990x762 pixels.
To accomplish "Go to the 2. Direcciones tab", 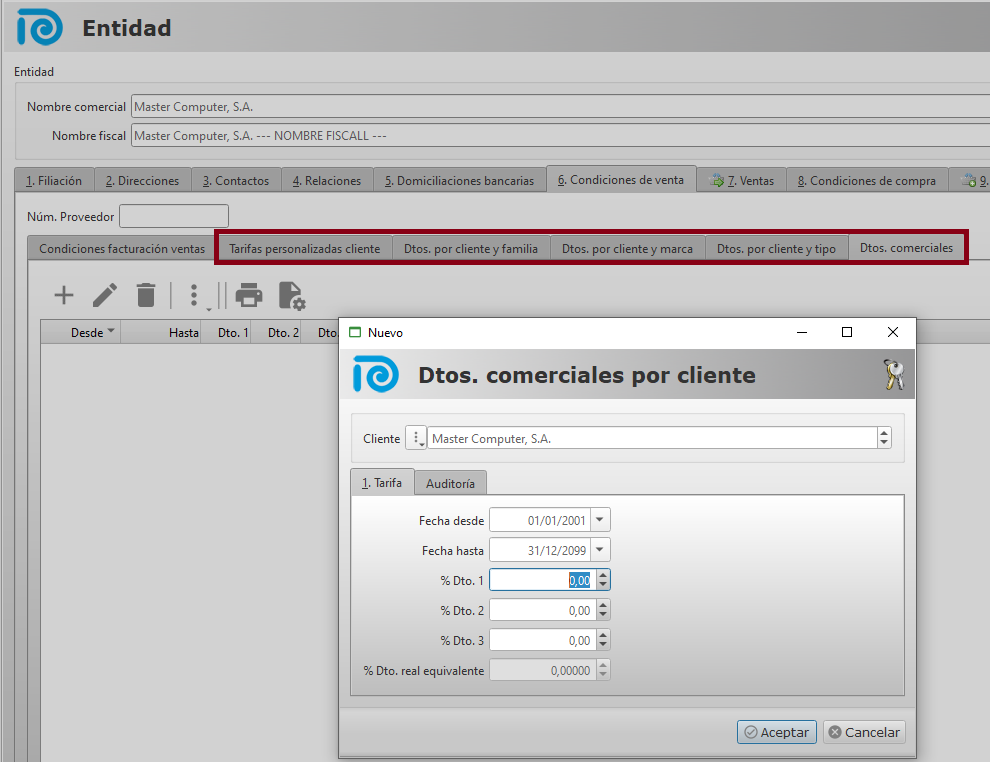I will 143,181.
